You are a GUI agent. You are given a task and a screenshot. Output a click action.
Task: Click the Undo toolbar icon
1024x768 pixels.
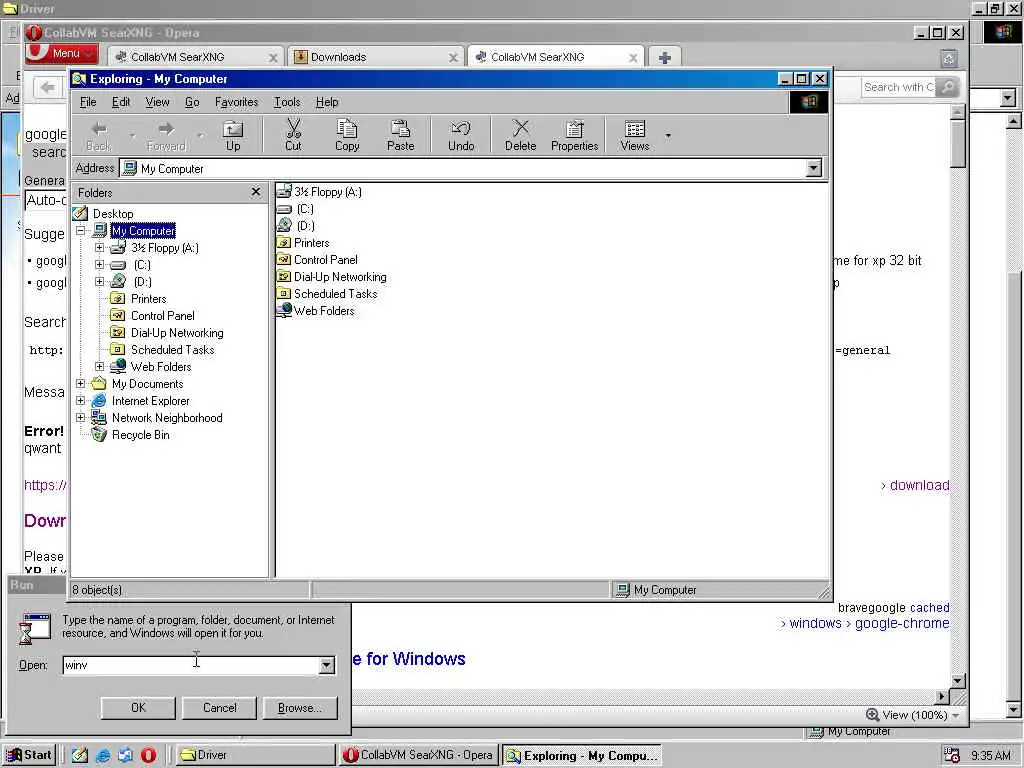(461, 135)
